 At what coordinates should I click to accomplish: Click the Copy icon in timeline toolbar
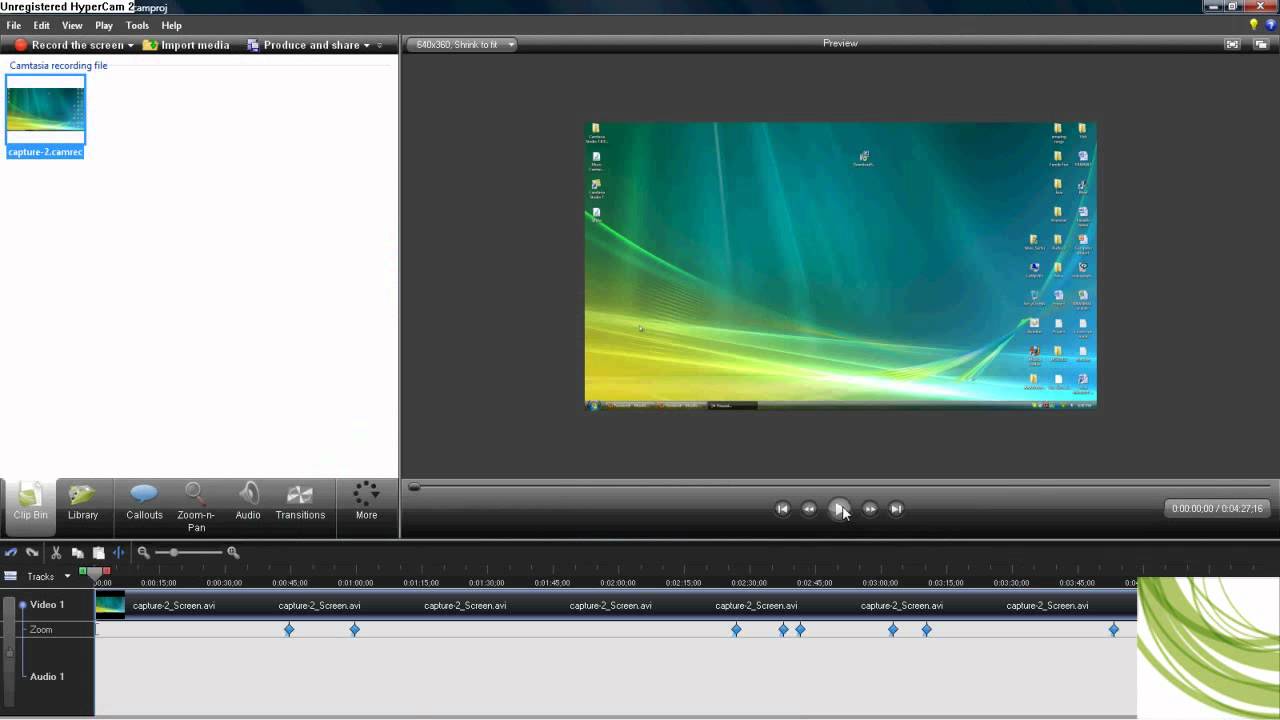[x=77, y=552]
